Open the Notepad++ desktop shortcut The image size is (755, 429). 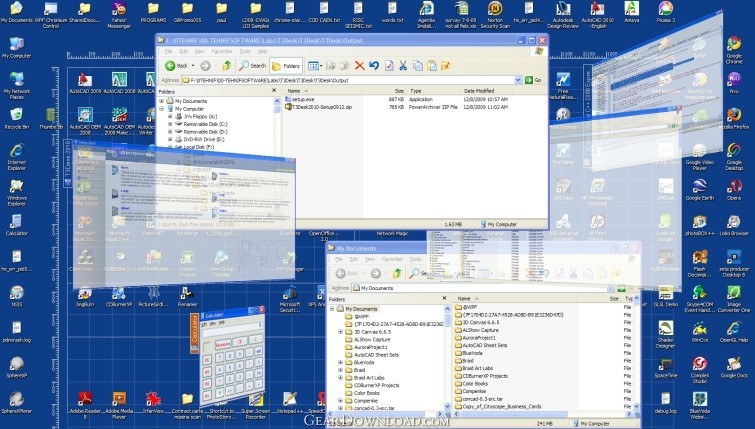tap(290, 403)
